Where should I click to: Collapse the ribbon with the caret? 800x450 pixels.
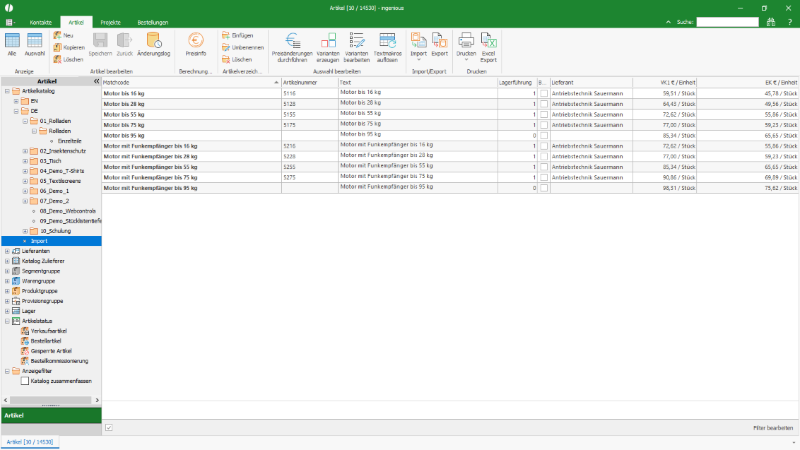tap(668, 22)
